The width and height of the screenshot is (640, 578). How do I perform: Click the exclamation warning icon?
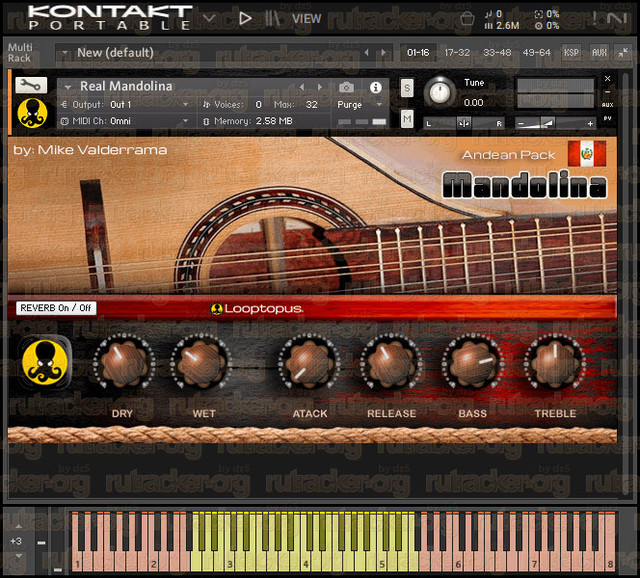594,18
